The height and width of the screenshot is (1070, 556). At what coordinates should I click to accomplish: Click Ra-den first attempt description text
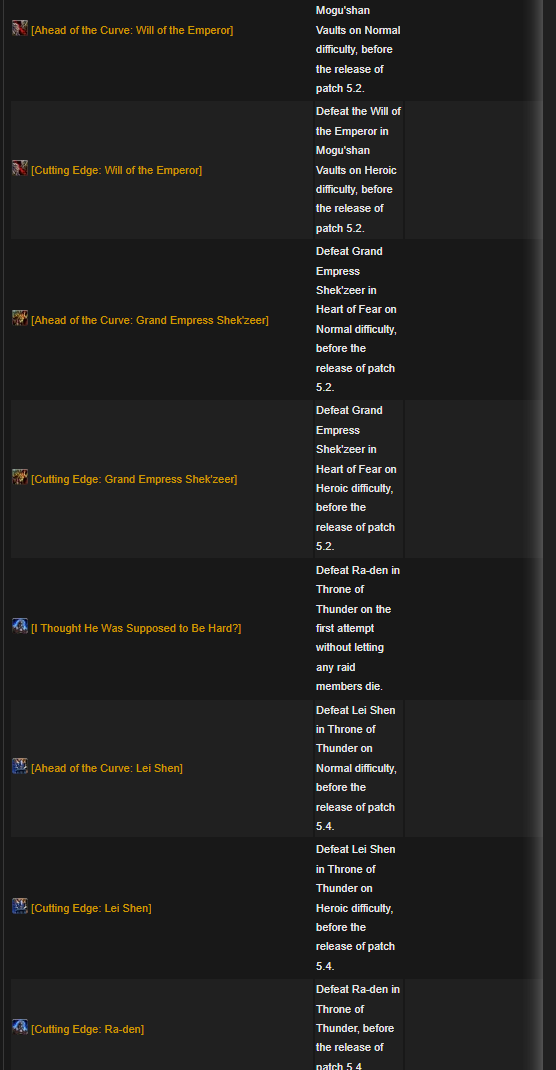click(x=358, y=628)
